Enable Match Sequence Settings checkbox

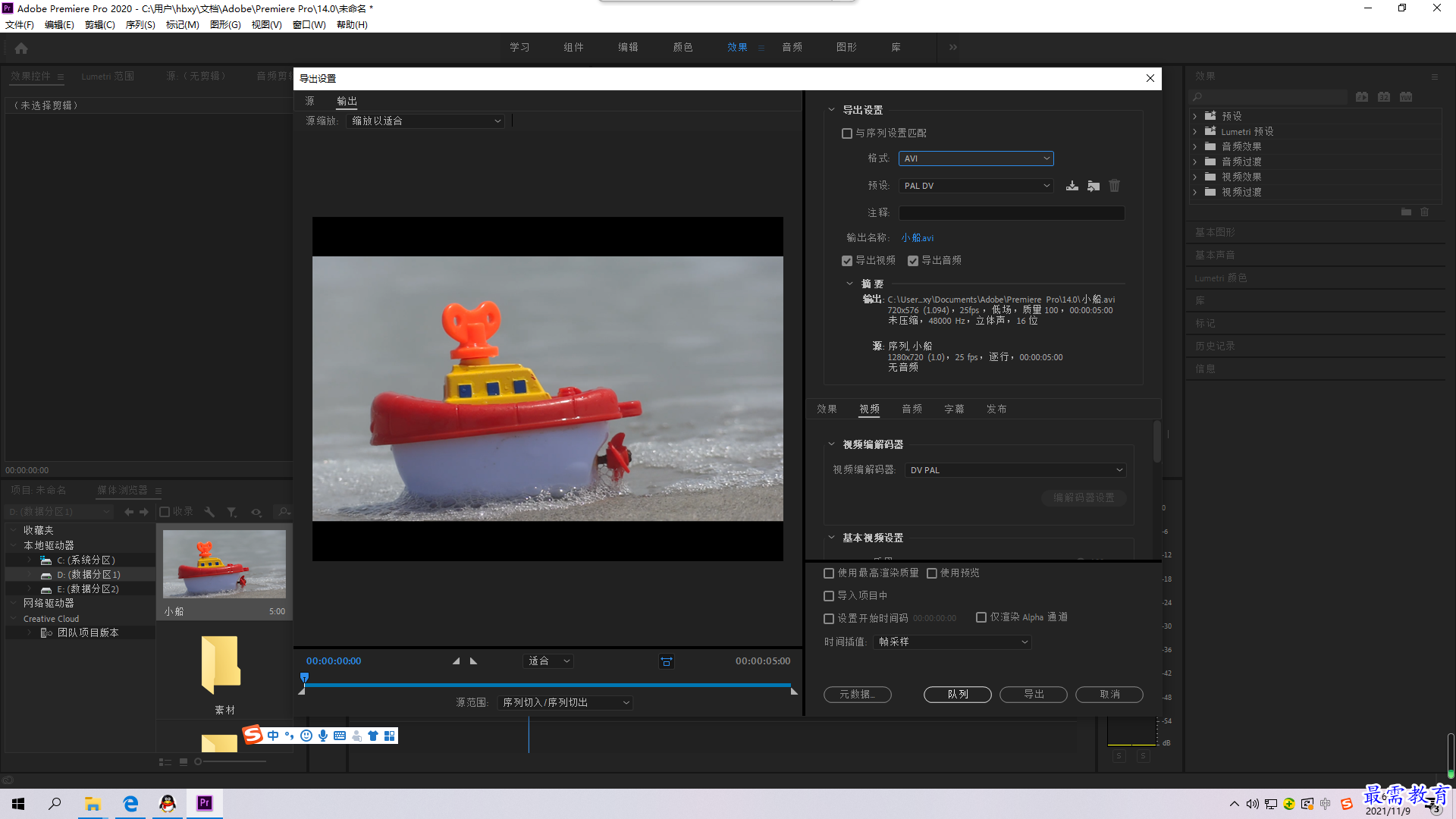coord(847,133)
